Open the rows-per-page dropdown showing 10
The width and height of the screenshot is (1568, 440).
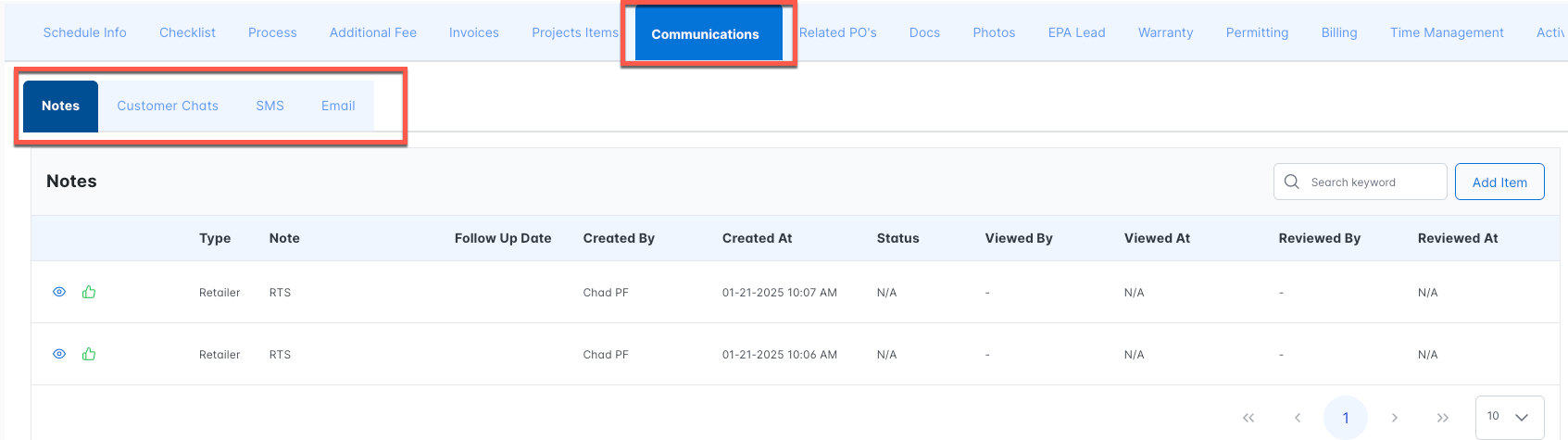pos(1509,417)
